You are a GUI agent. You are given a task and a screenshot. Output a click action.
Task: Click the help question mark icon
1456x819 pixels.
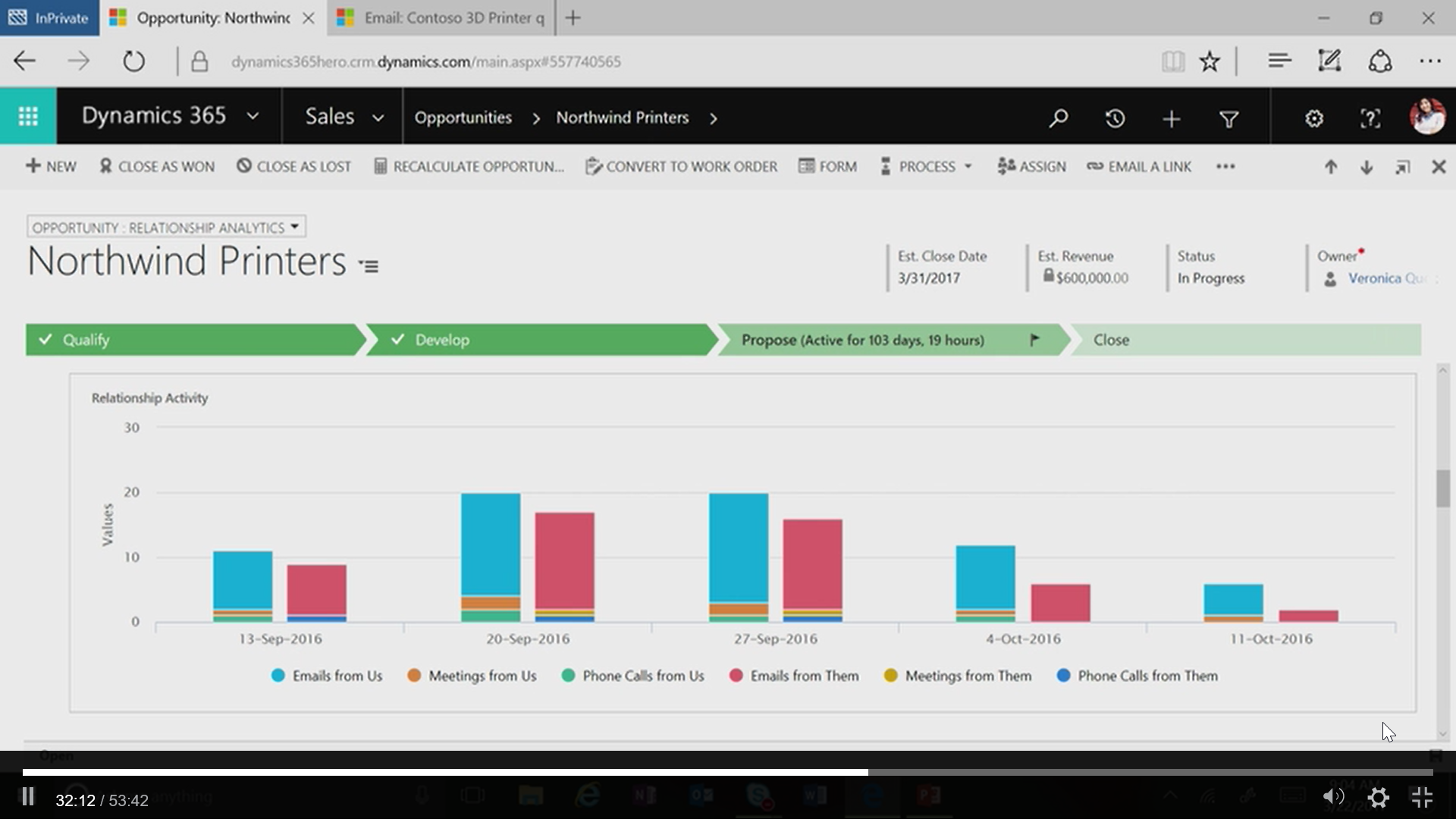(x=1370, y=119)
